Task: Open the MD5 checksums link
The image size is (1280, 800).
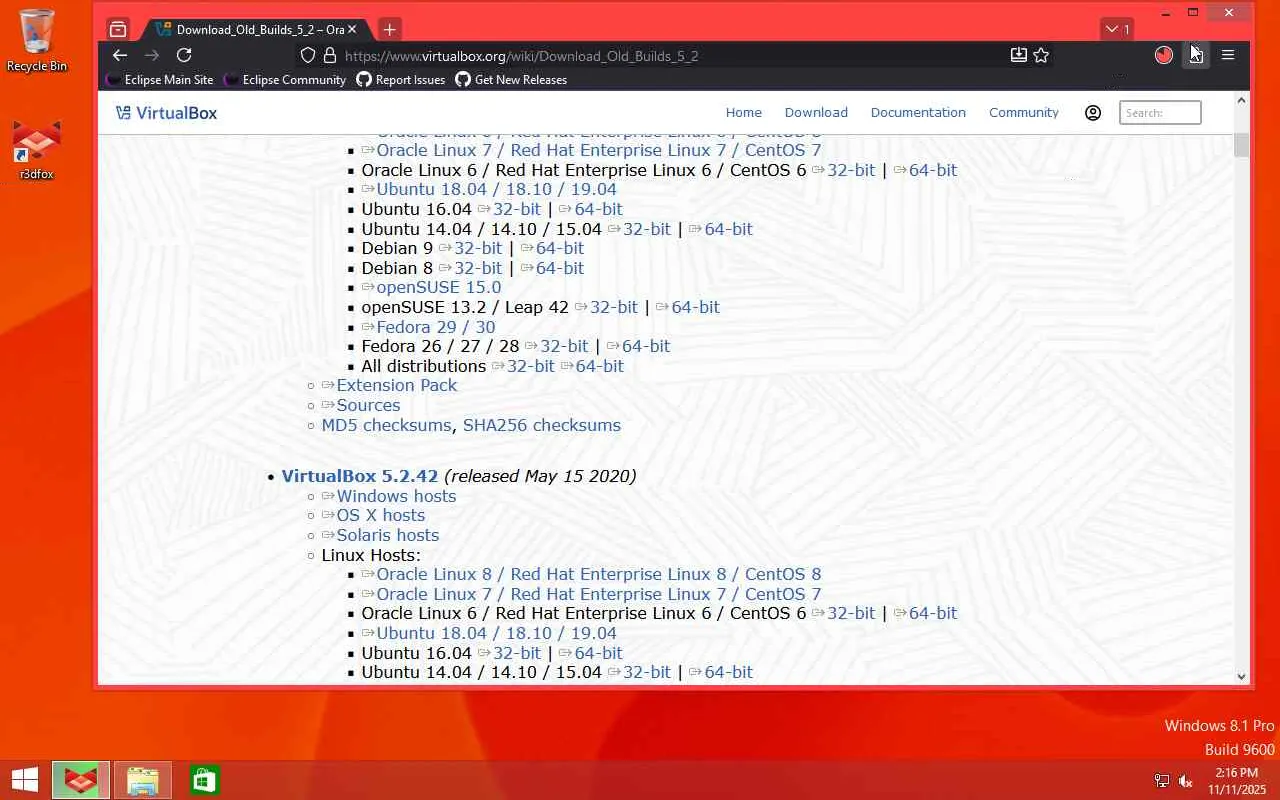Action: (386, 425)
